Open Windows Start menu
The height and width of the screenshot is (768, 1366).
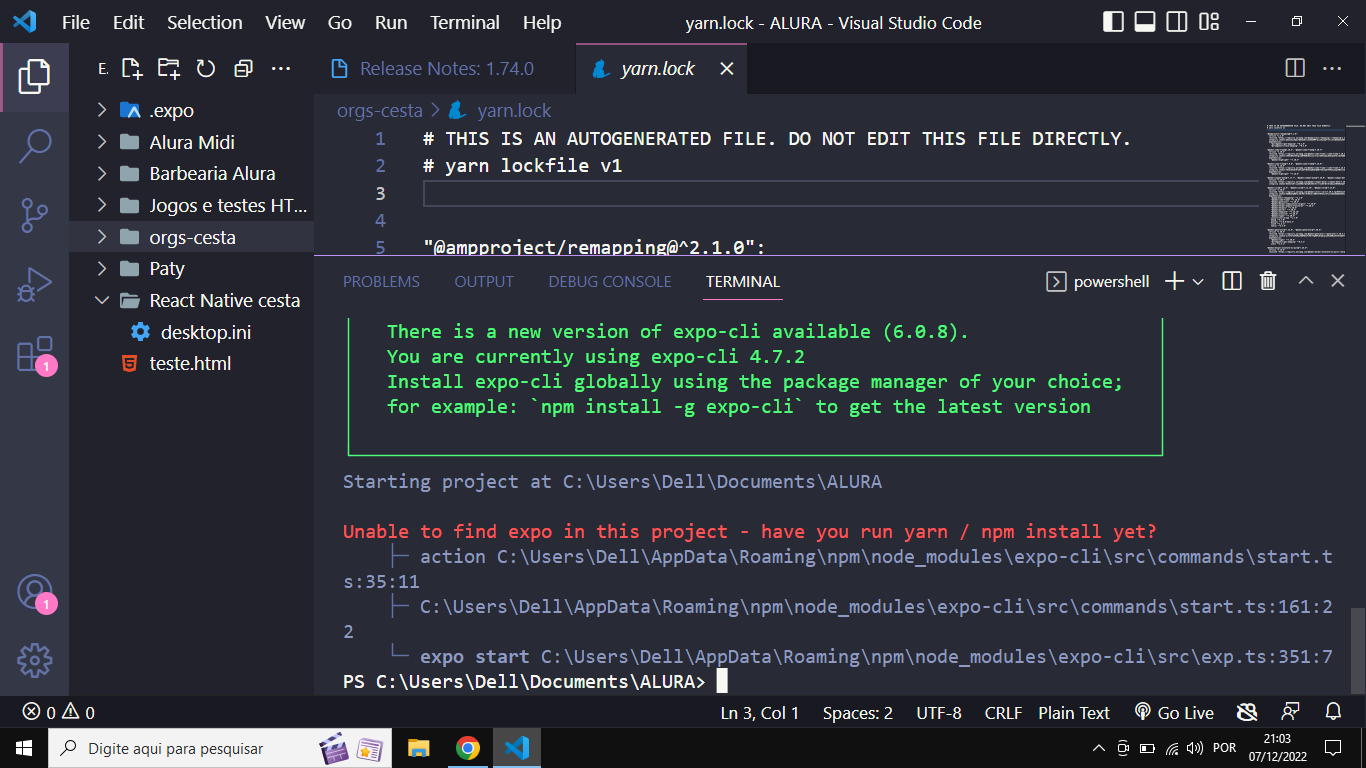point(23,748)
